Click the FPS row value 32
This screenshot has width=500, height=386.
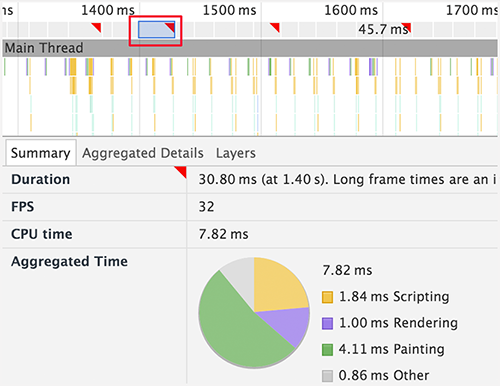[206, 207]
